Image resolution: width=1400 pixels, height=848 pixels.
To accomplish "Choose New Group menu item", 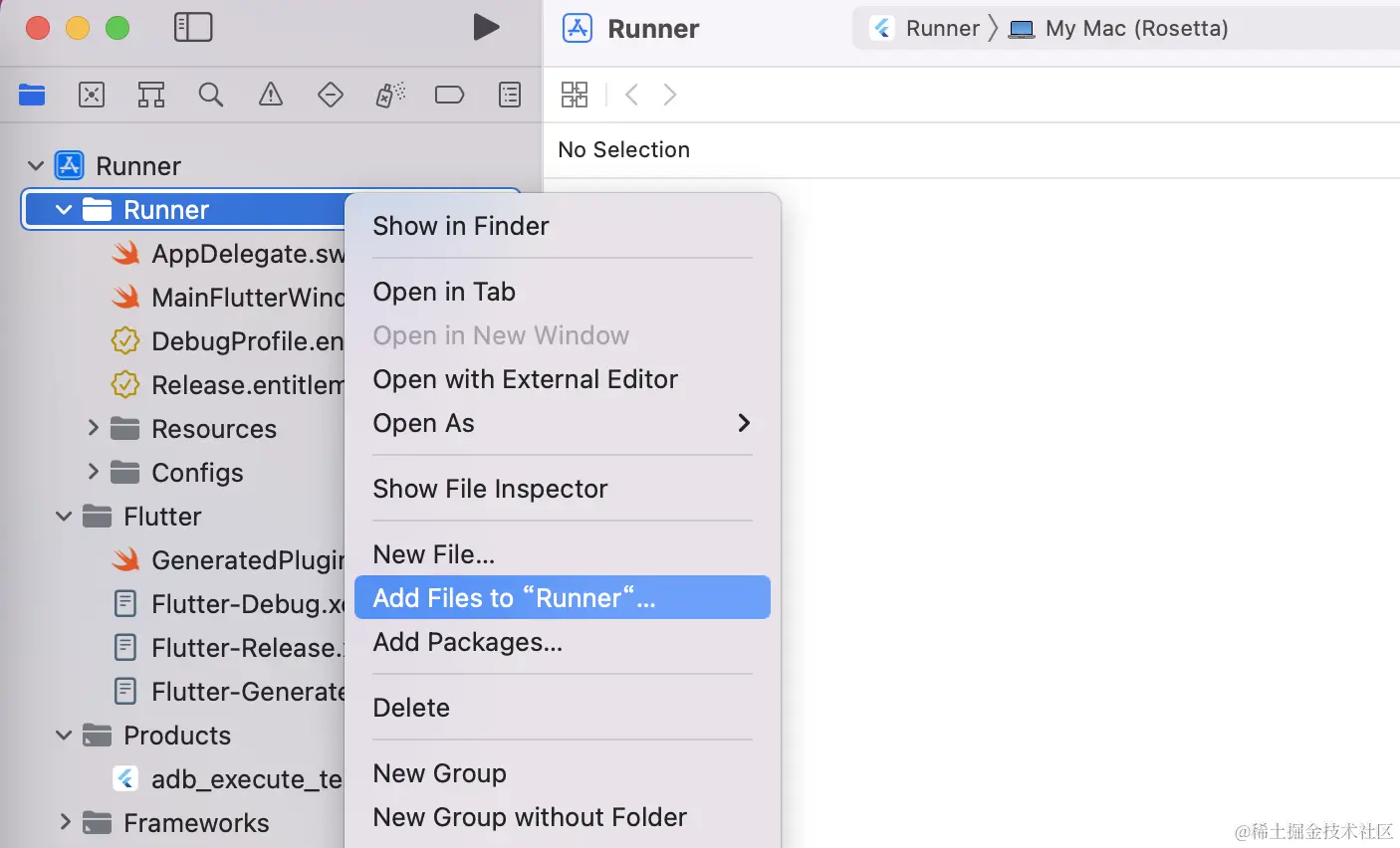I will pyautogui.click(x=562, y=773).
